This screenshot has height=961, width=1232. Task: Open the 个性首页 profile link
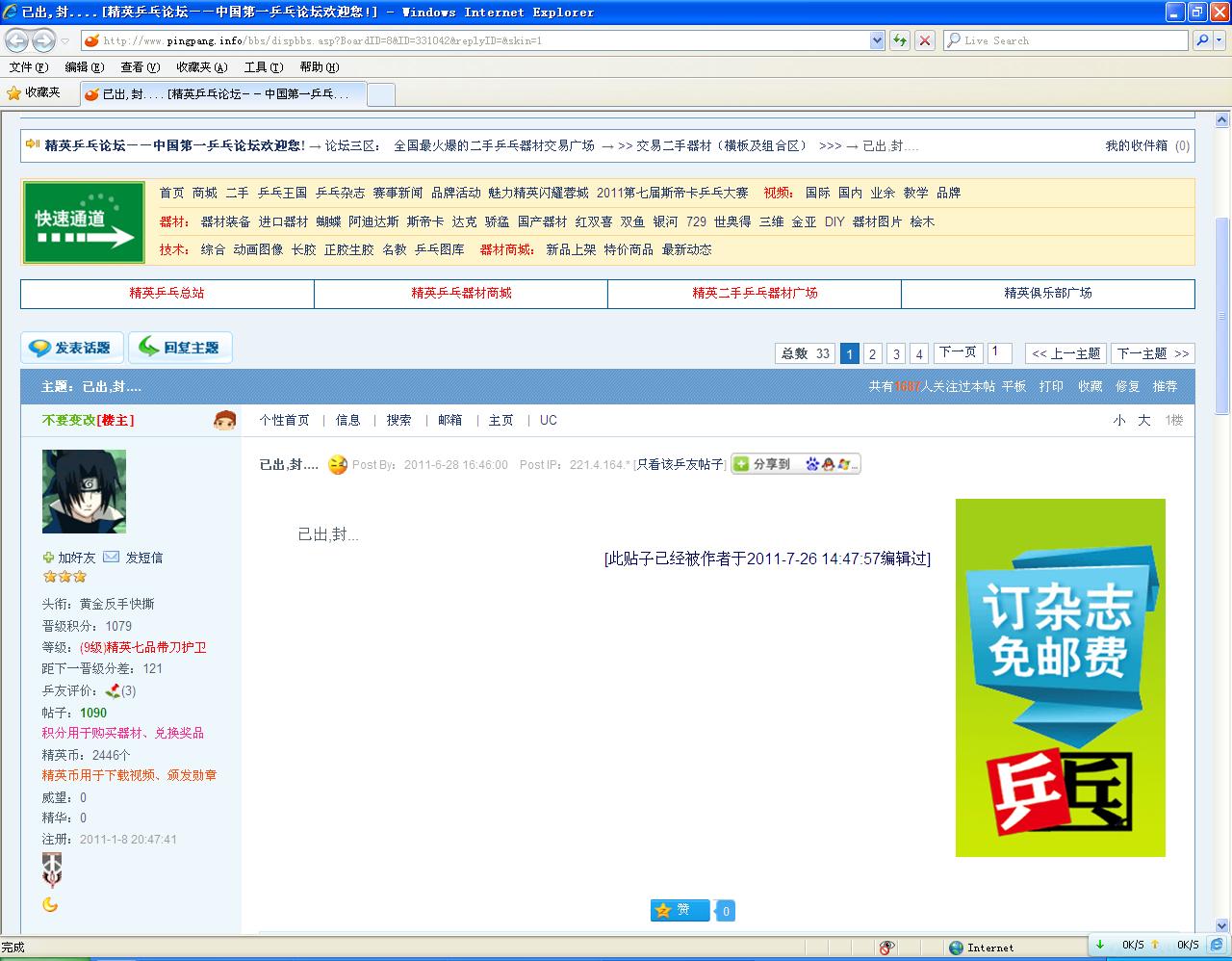tap(284, 420)
